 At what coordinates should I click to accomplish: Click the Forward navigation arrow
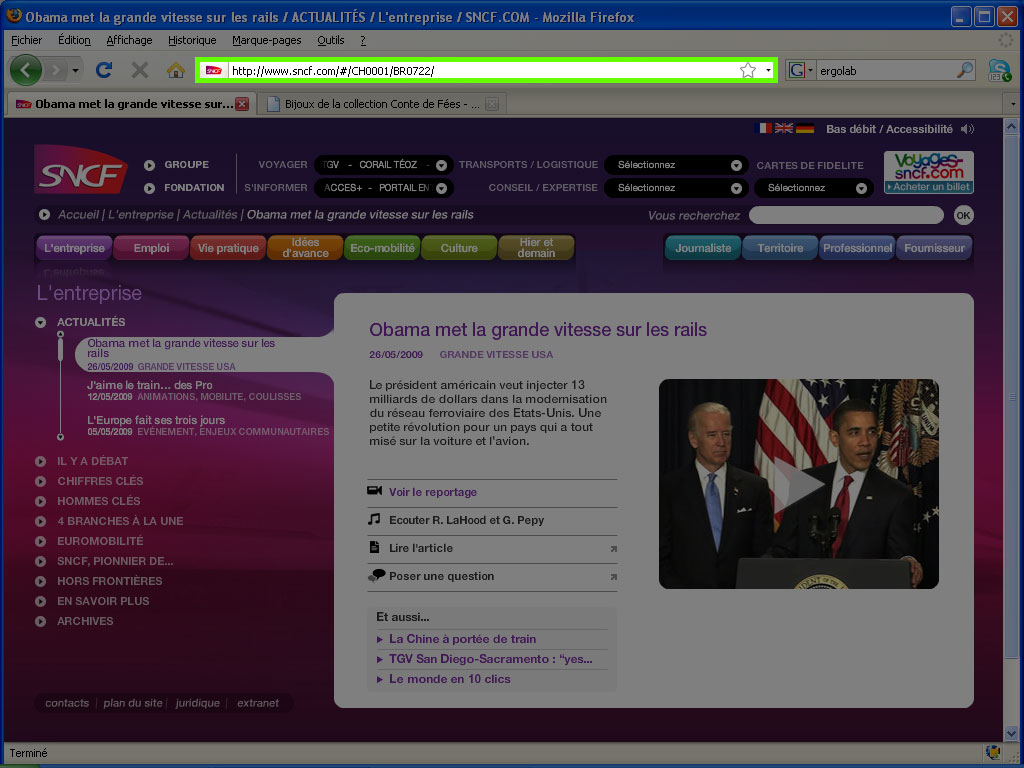tap(56, 70)
